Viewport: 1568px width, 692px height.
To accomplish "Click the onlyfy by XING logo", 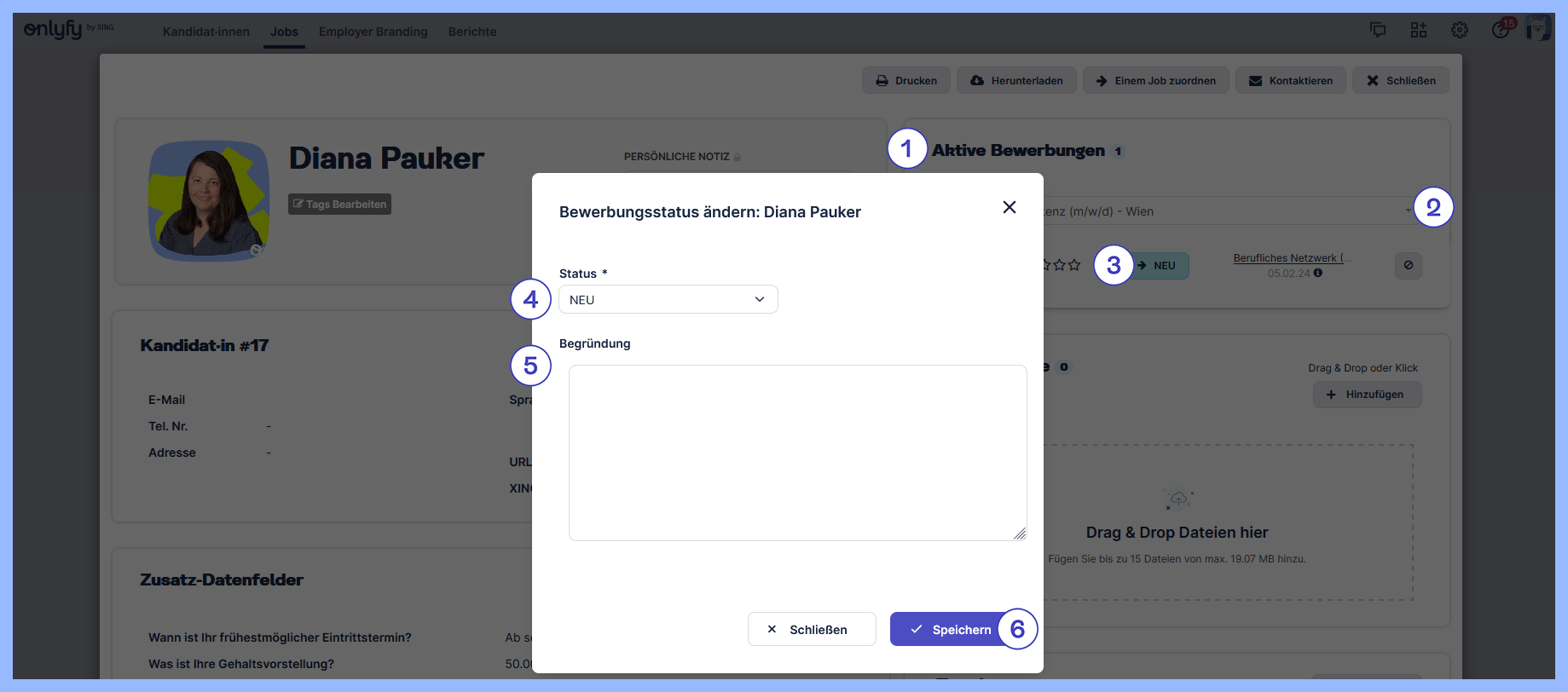I will (x=68, y=30).
